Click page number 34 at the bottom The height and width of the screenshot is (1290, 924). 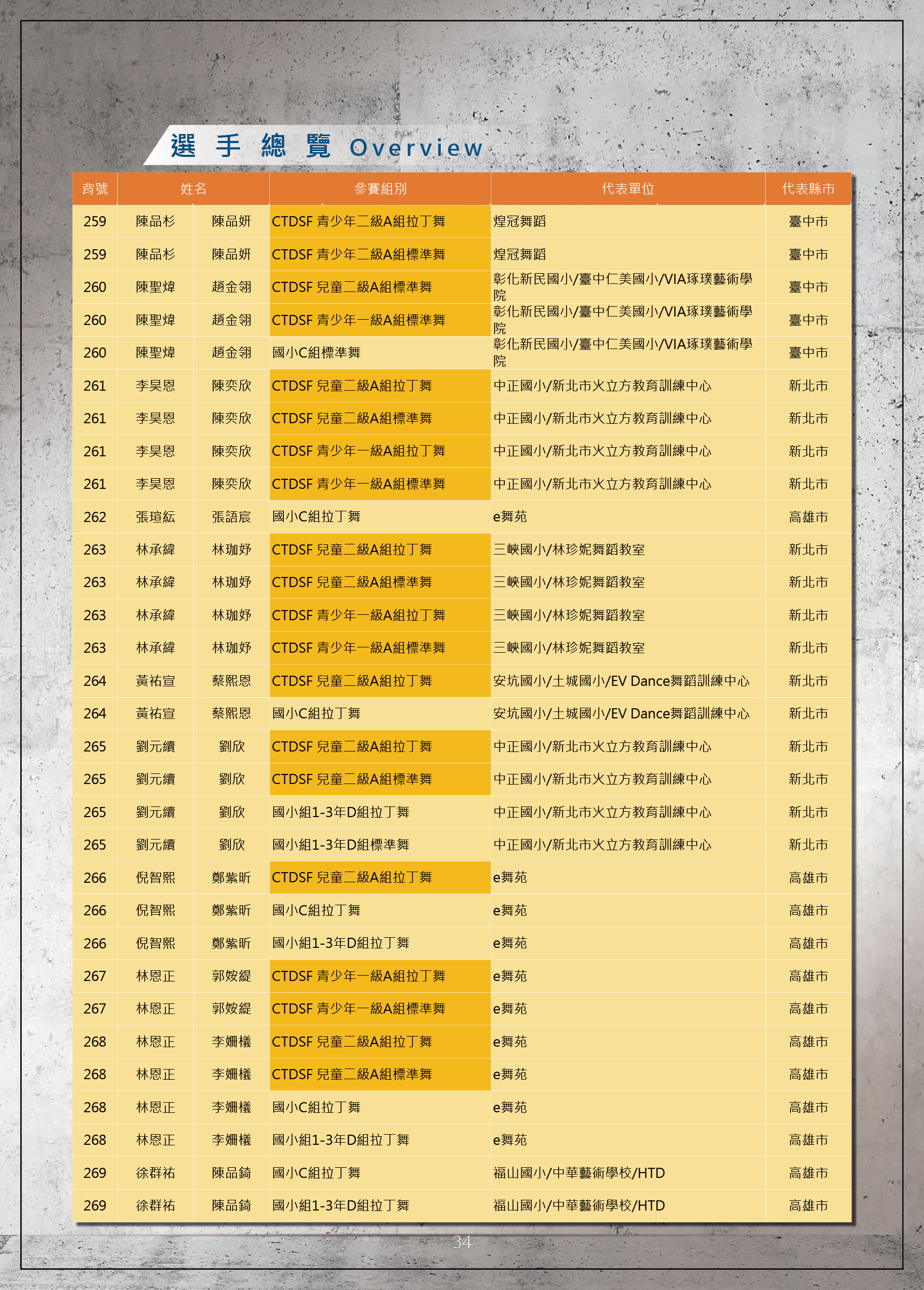461,1241
